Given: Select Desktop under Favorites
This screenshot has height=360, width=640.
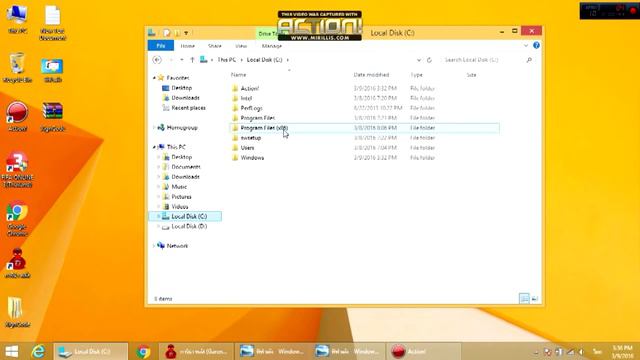Looking at the screenshot, I should (181, 88).
